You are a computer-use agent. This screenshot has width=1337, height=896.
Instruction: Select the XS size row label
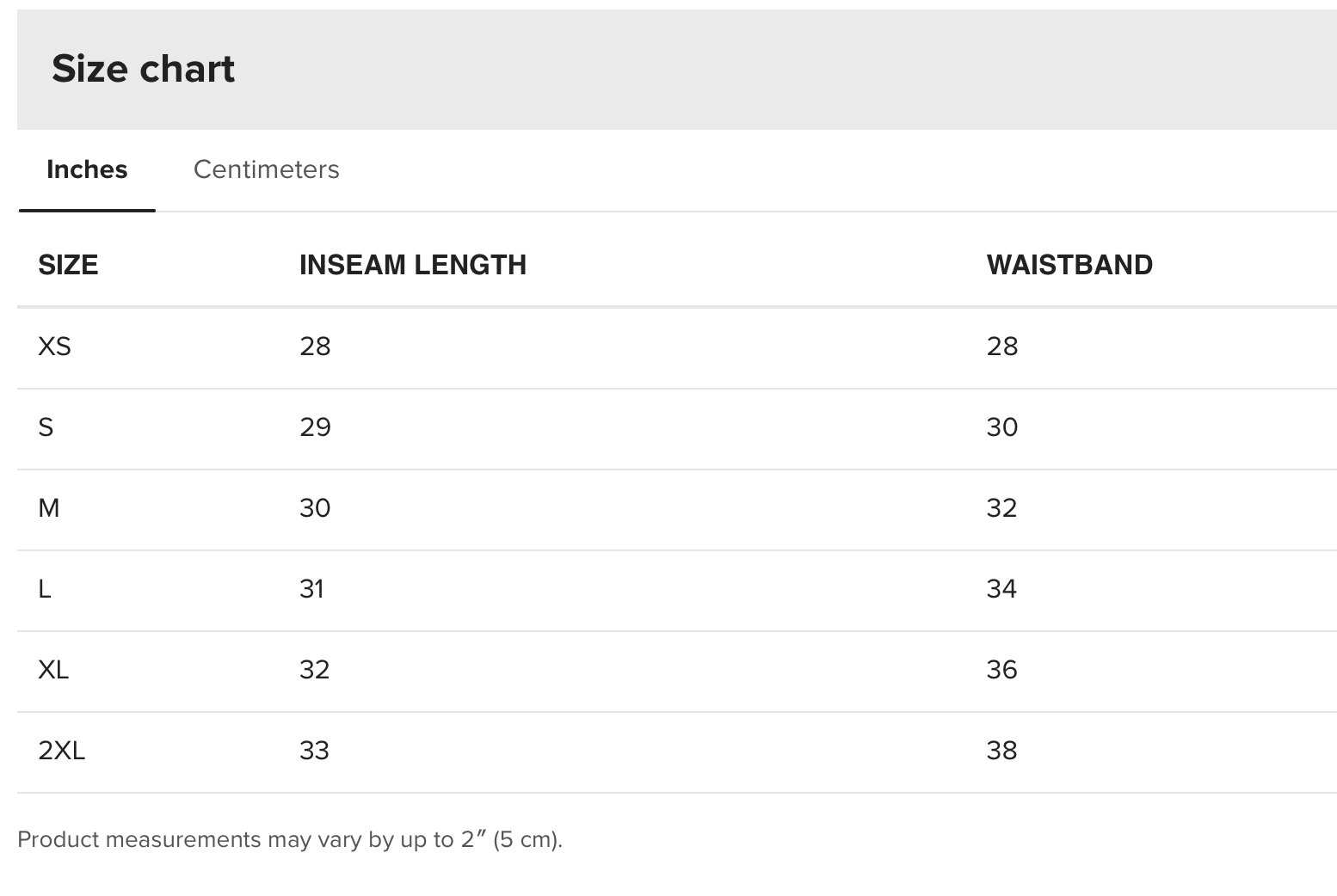(x=54, y=347)
